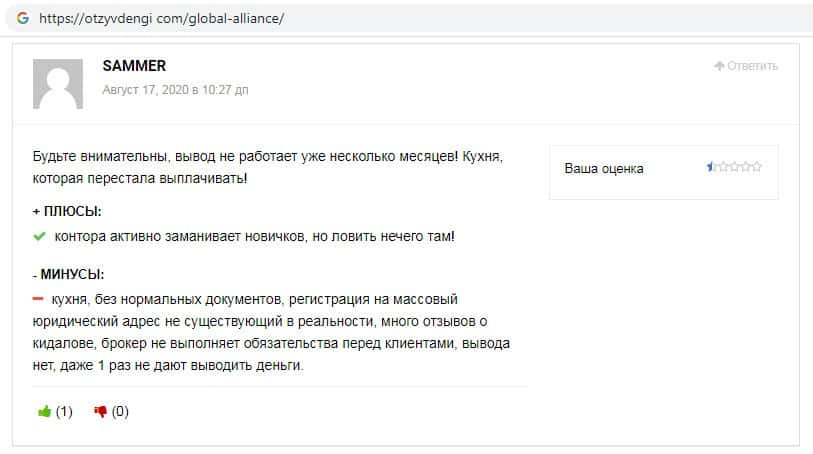Set rating to the second star

click(723, 167)
